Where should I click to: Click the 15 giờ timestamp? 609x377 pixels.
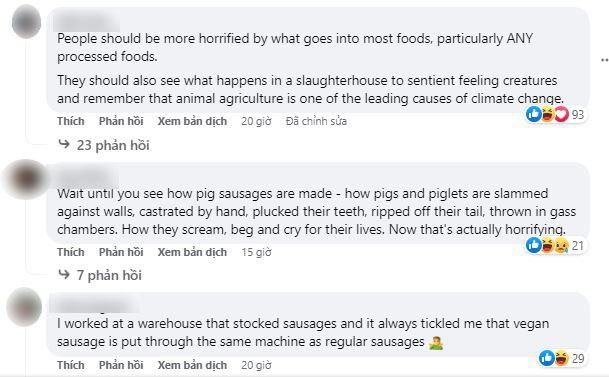pos(256,252)
